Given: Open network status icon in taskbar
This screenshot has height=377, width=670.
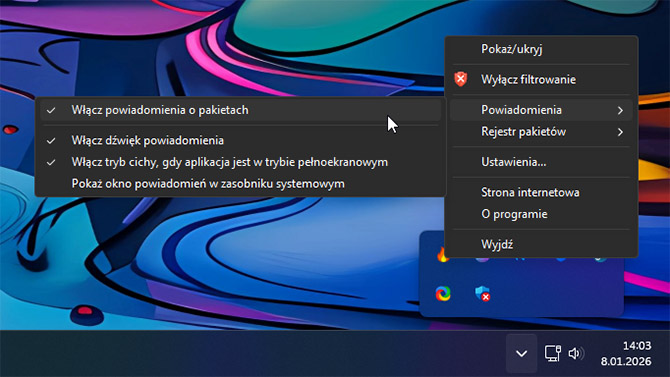Looking at the screenshot, I should pos(552,353).
